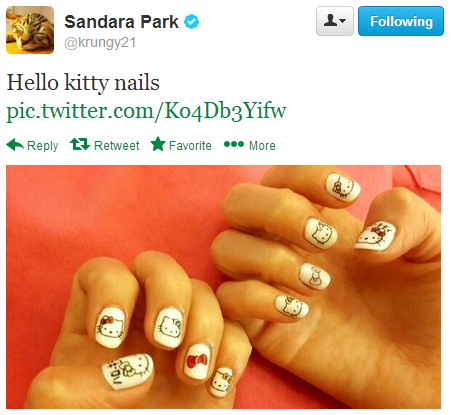
Task: Click the @krungy21 handle
Action: click(x=100, y=43)
